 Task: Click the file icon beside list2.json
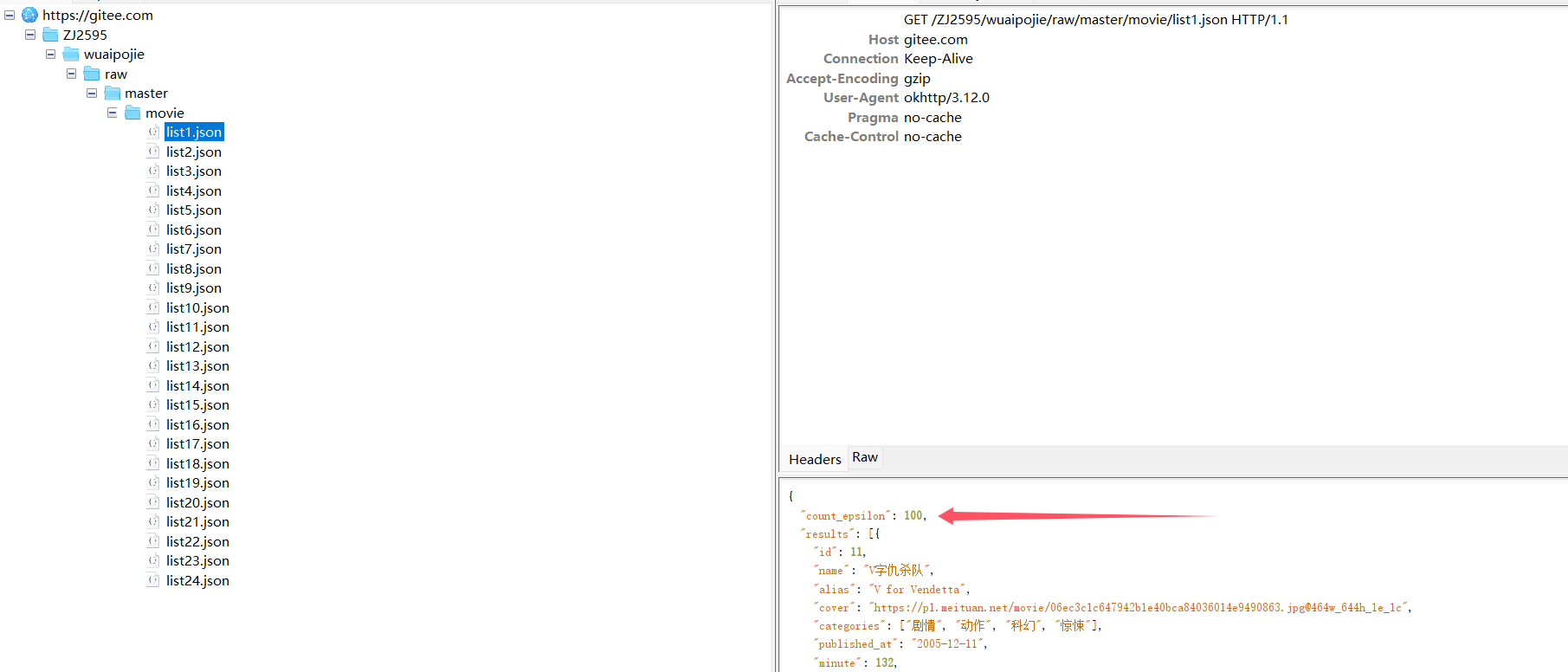[x=153, y=152]
